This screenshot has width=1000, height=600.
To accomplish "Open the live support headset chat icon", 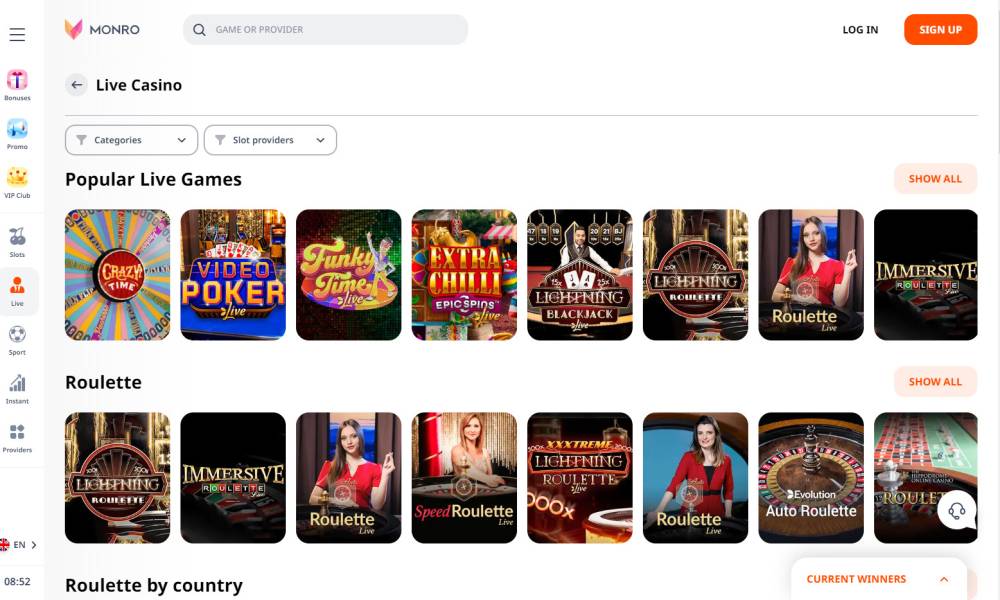I will click(957, 511).
